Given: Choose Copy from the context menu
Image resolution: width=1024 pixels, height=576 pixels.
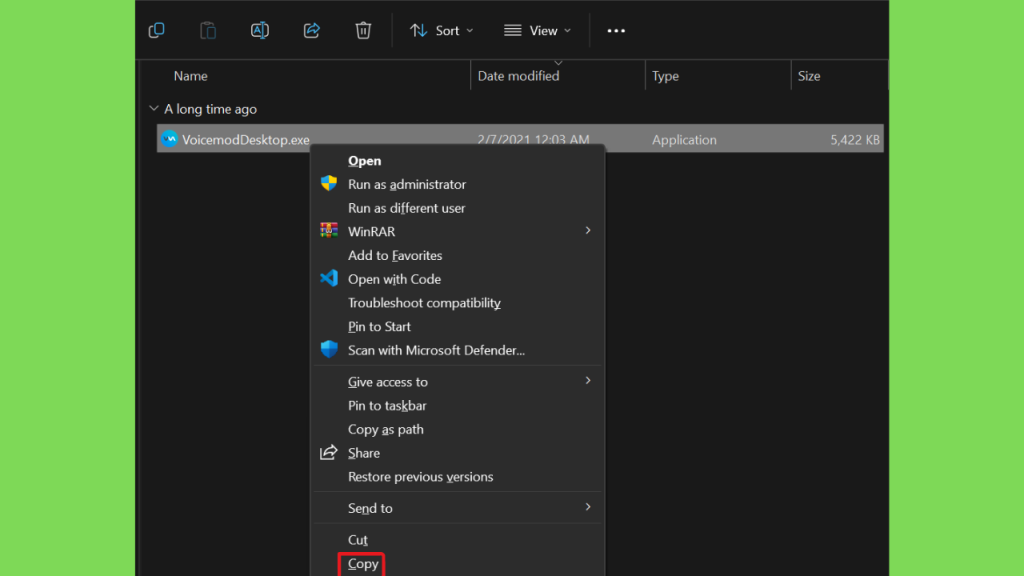Looking at the screenshot, I should pos(363,564).
